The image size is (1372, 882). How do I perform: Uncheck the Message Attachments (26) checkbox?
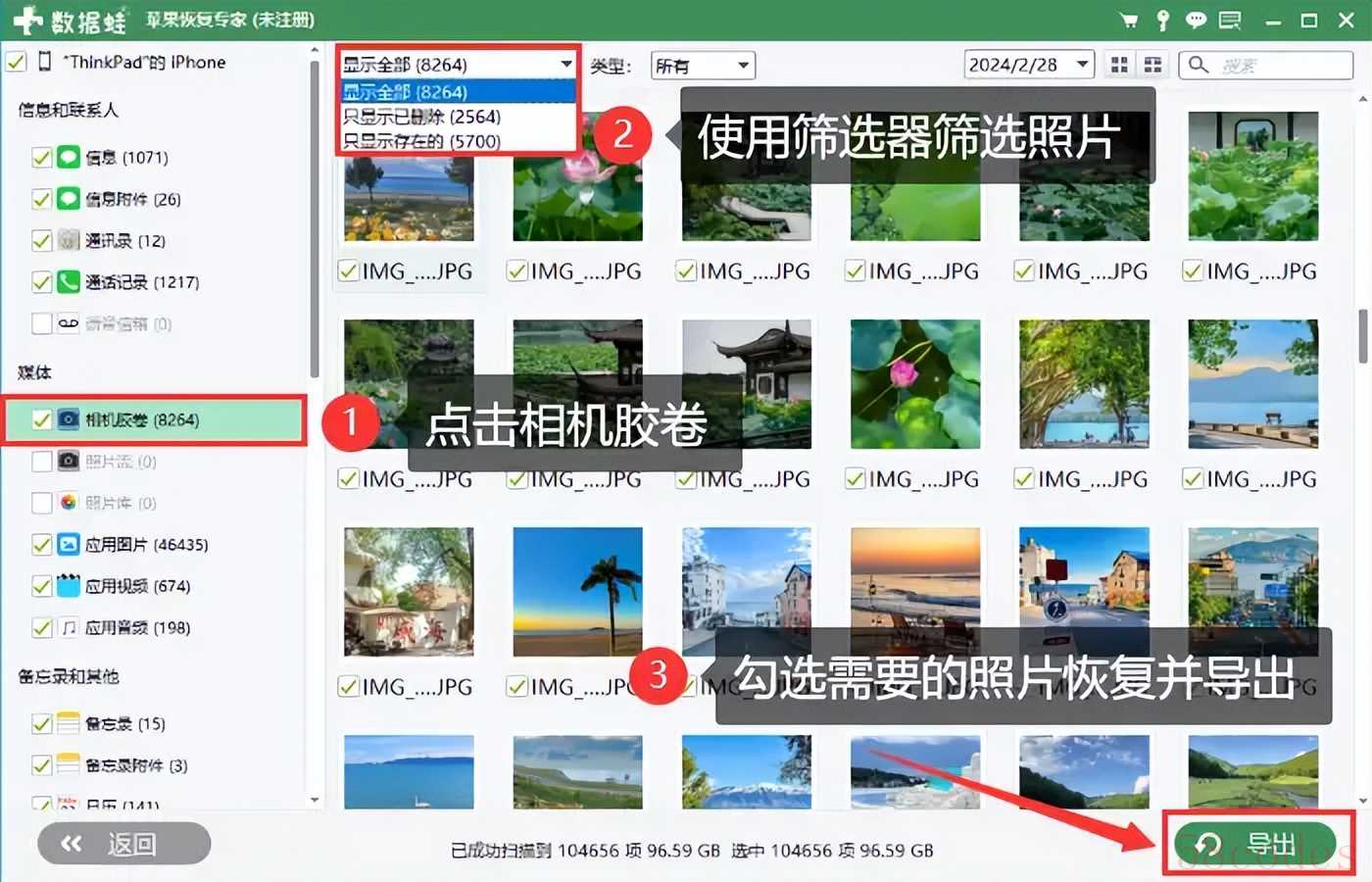pos(41,199)
